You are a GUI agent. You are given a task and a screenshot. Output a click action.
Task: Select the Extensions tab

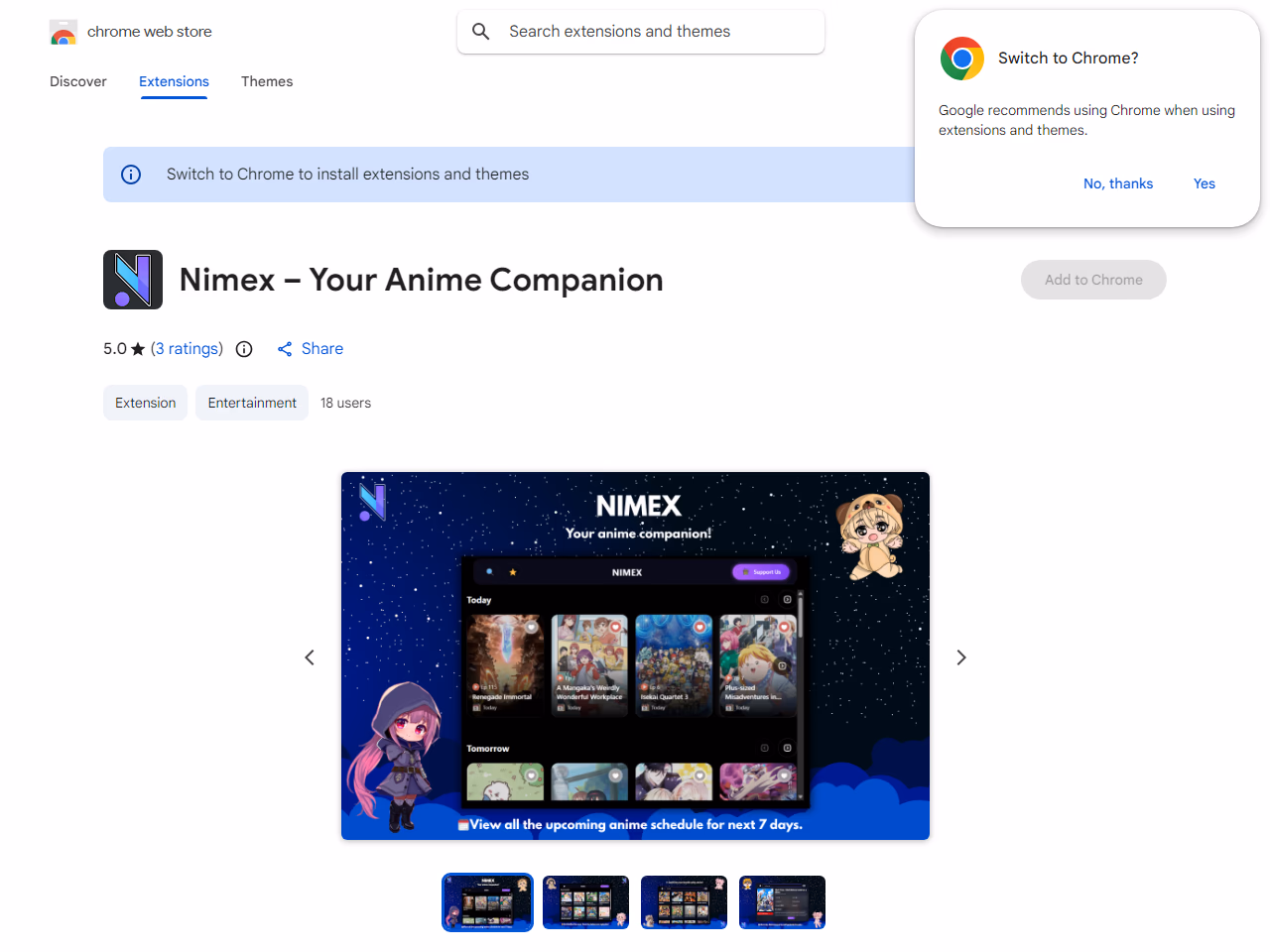click(174, 81)
